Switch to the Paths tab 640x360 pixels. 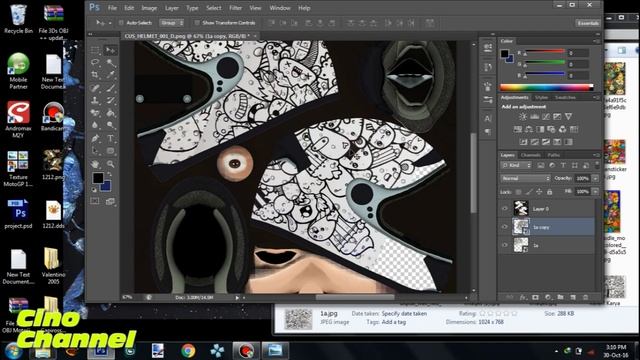(553, 155)
